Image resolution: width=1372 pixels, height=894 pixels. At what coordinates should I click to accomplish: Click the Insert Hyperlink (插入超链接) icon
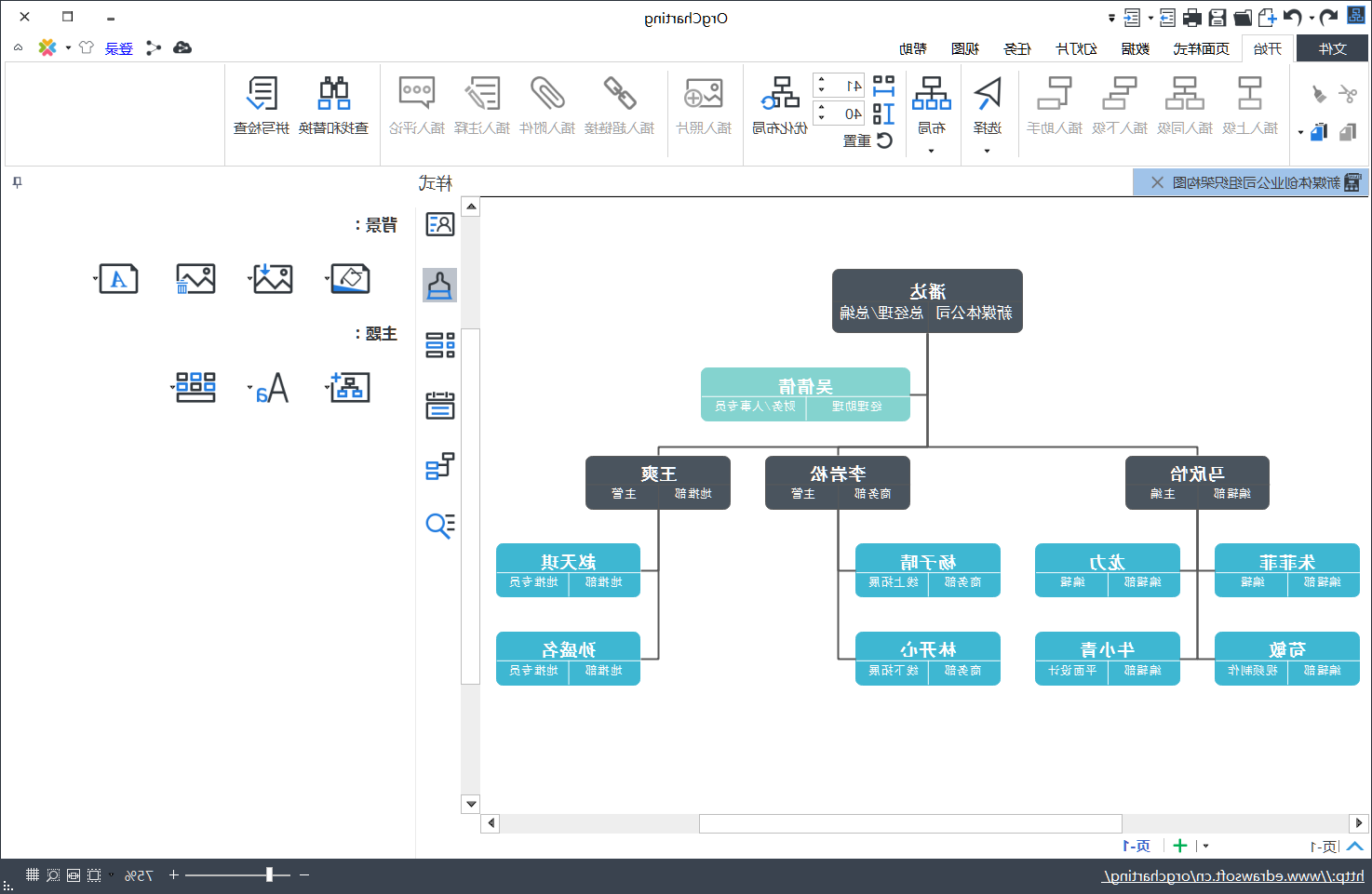pyautogui.click(x=620, y=94)
